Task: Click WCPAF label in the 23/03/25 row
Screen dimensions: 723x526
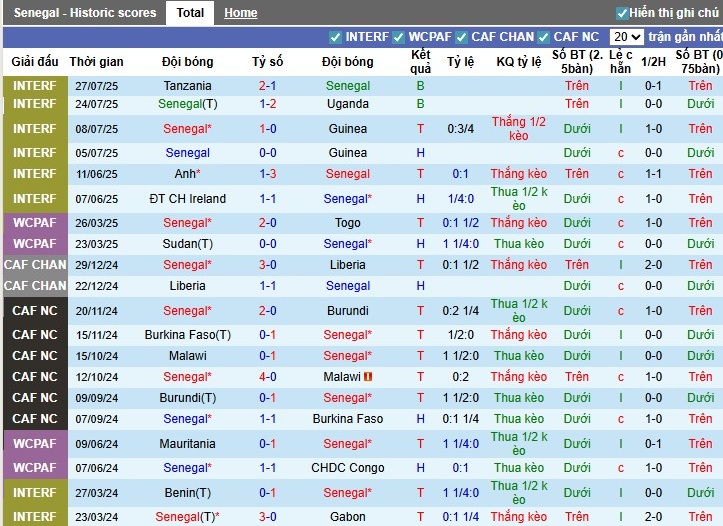Action: pos(35,244)
